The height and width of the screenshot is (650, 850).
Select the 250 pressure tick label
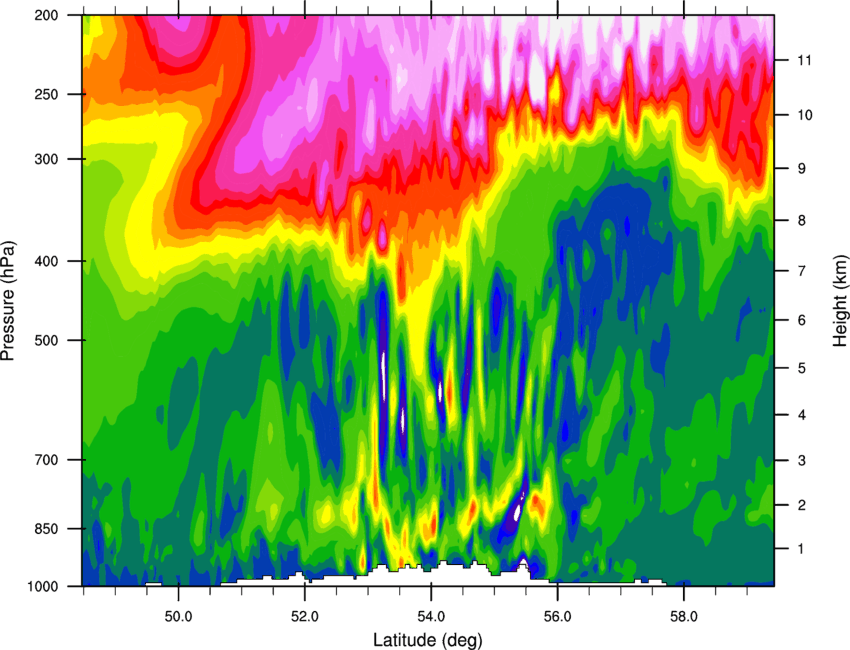click(47, 94)
